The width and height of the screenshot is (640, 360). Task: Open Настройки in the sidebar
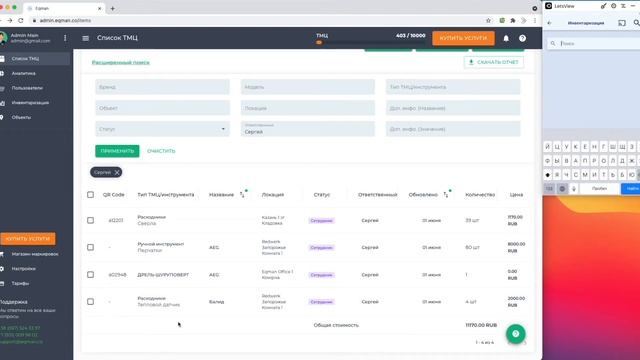(35, 269)
